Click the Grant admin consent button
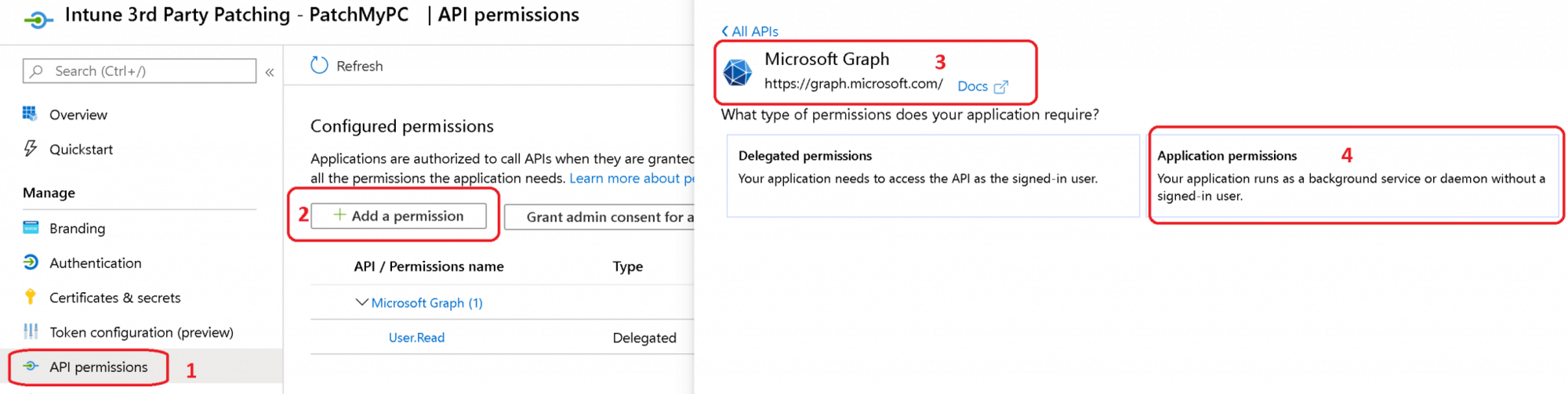 pyautogui.click(x=599, y=217)
